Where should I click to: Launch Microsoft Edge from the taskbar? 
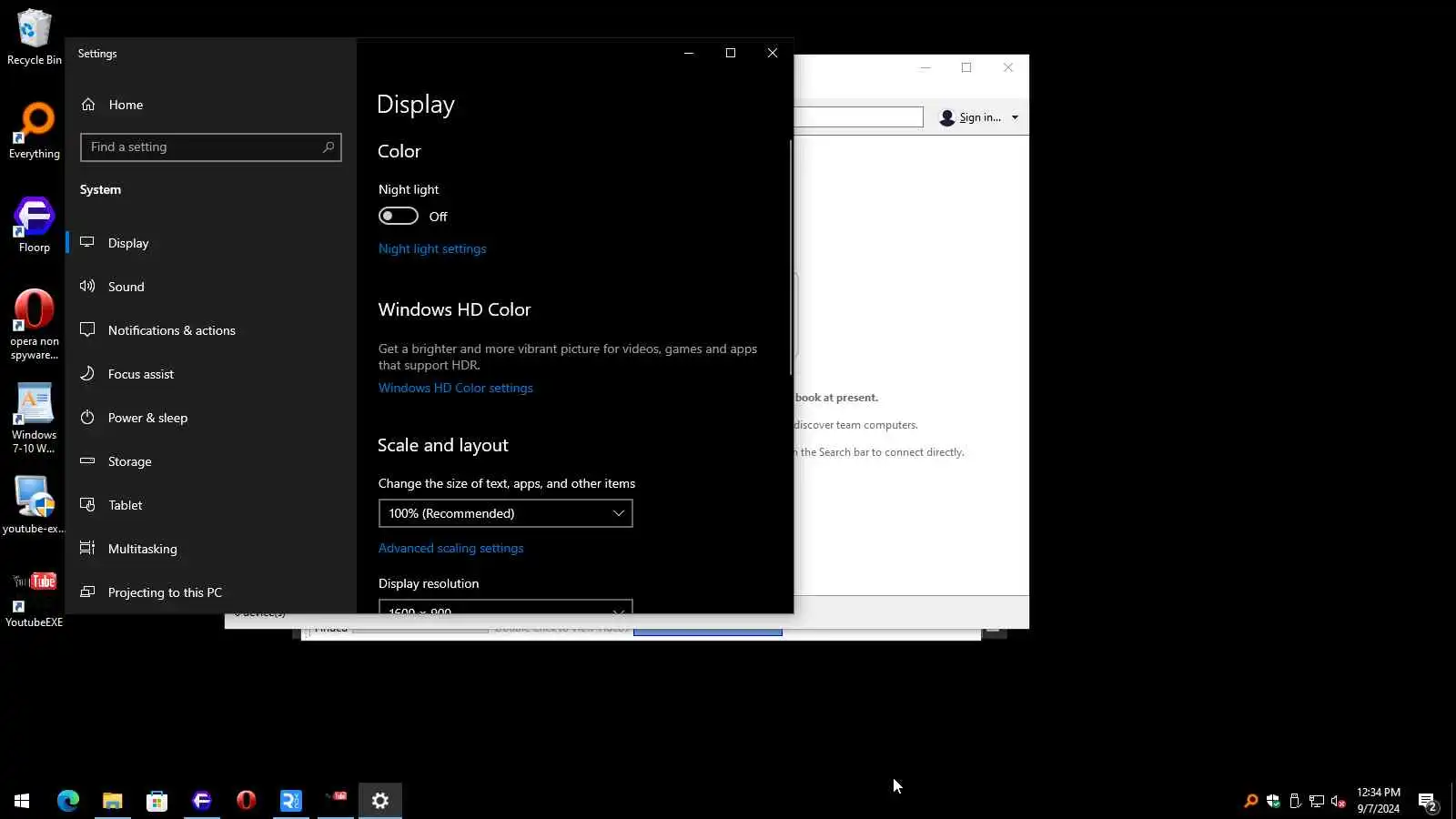coord(68,801)
